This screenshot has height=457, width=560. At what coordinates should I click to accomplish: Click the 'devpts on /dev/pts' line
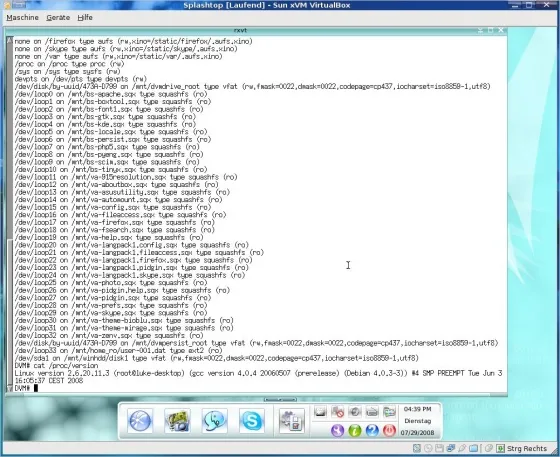click(81, 79)
